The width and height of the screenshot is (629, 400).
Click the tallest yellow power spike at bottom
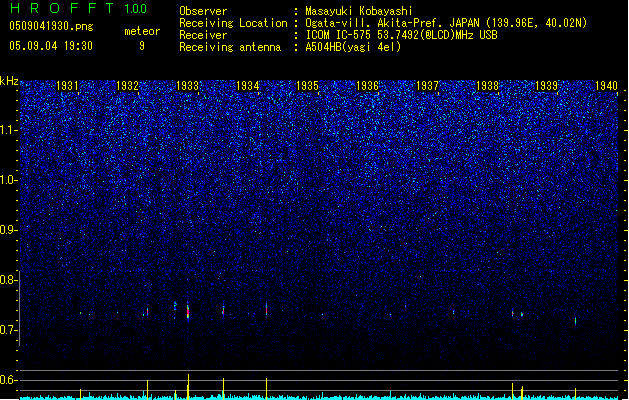pos(189,386)
